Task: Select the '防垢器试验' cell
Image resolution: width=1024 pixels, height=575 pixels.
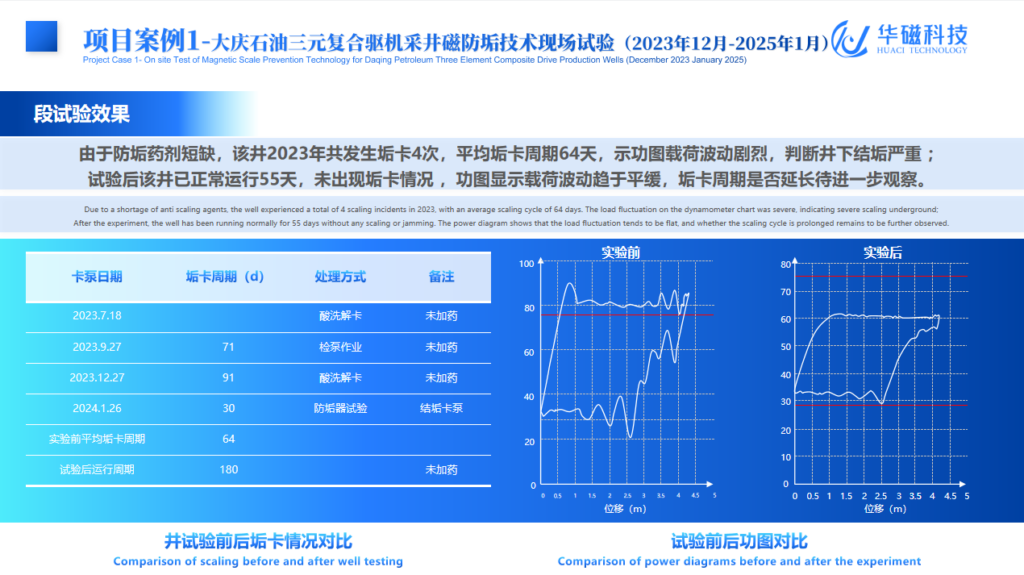Action: [340, 408]
